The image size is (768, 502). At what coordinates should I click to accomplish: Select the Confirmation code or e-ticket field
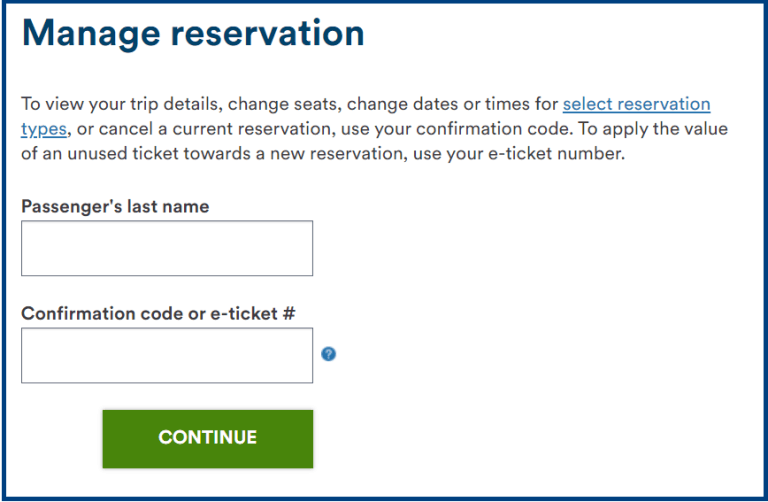coord(167,356)
